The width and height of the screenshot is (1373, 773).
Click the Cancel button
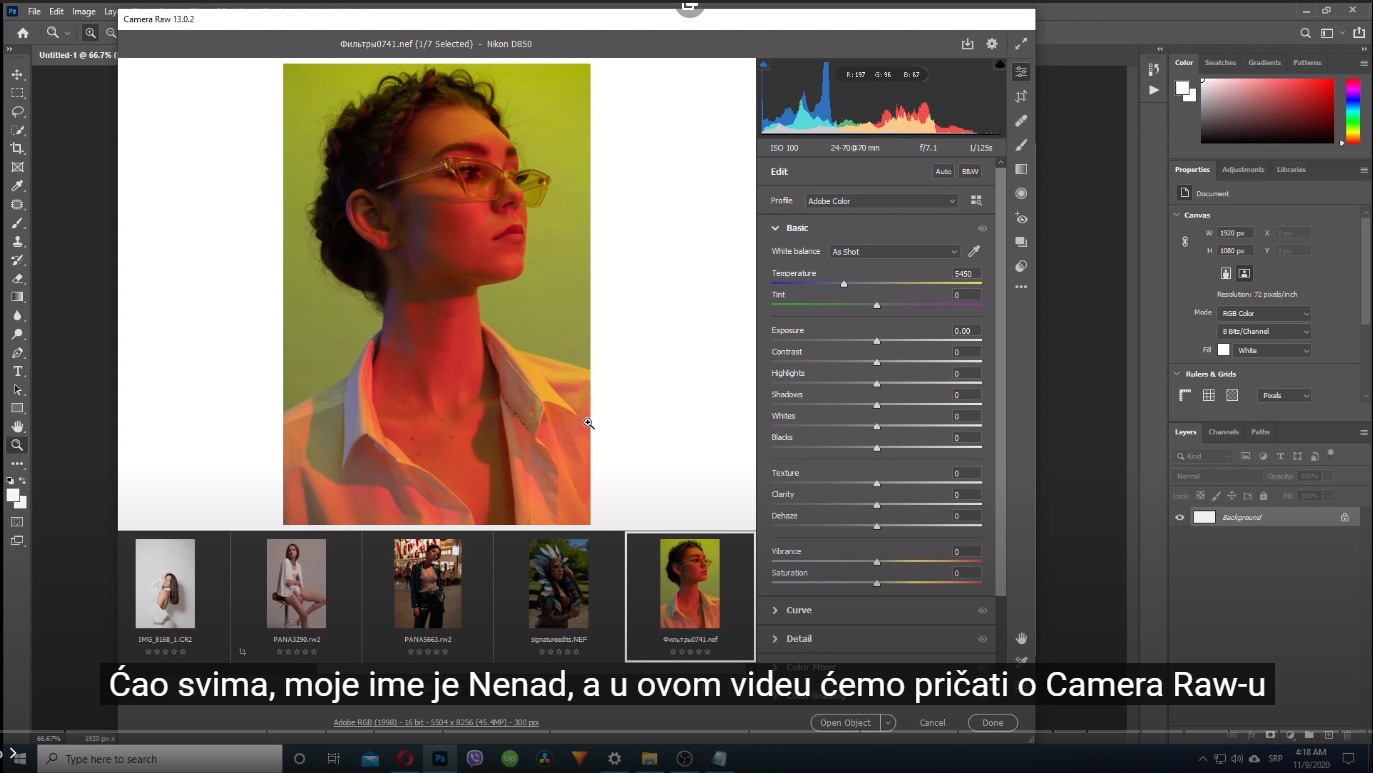932,722
